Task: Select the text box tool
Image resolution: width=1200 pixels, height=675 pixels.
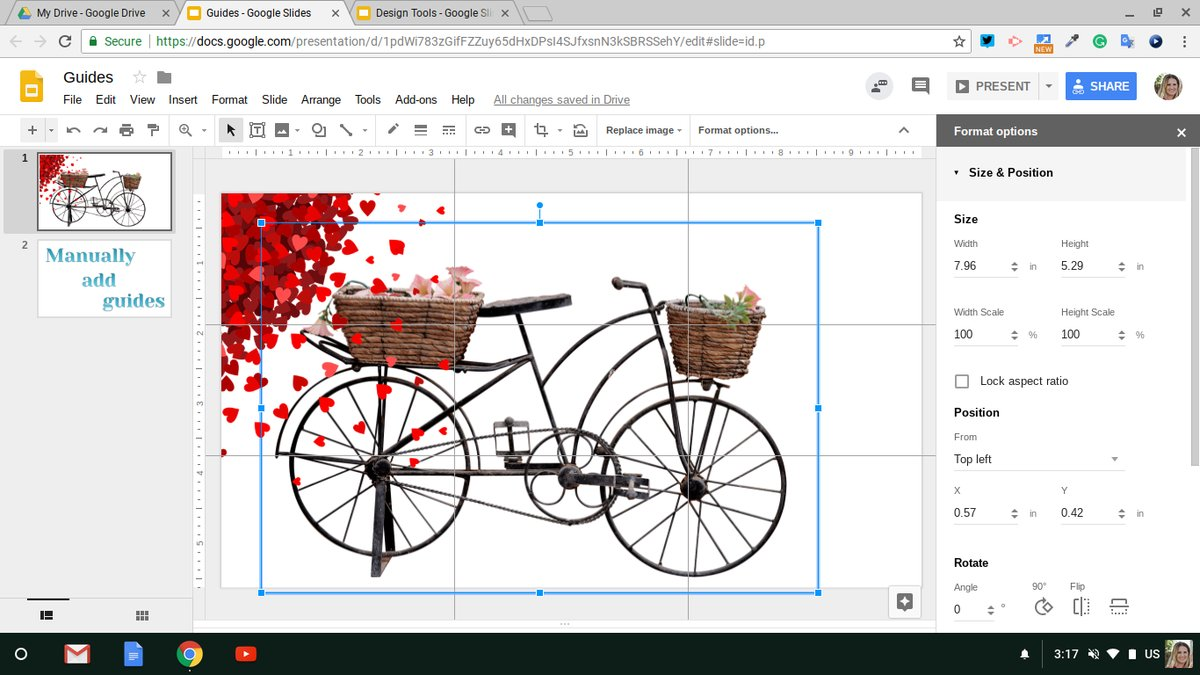Action: (x=257, y=130)
